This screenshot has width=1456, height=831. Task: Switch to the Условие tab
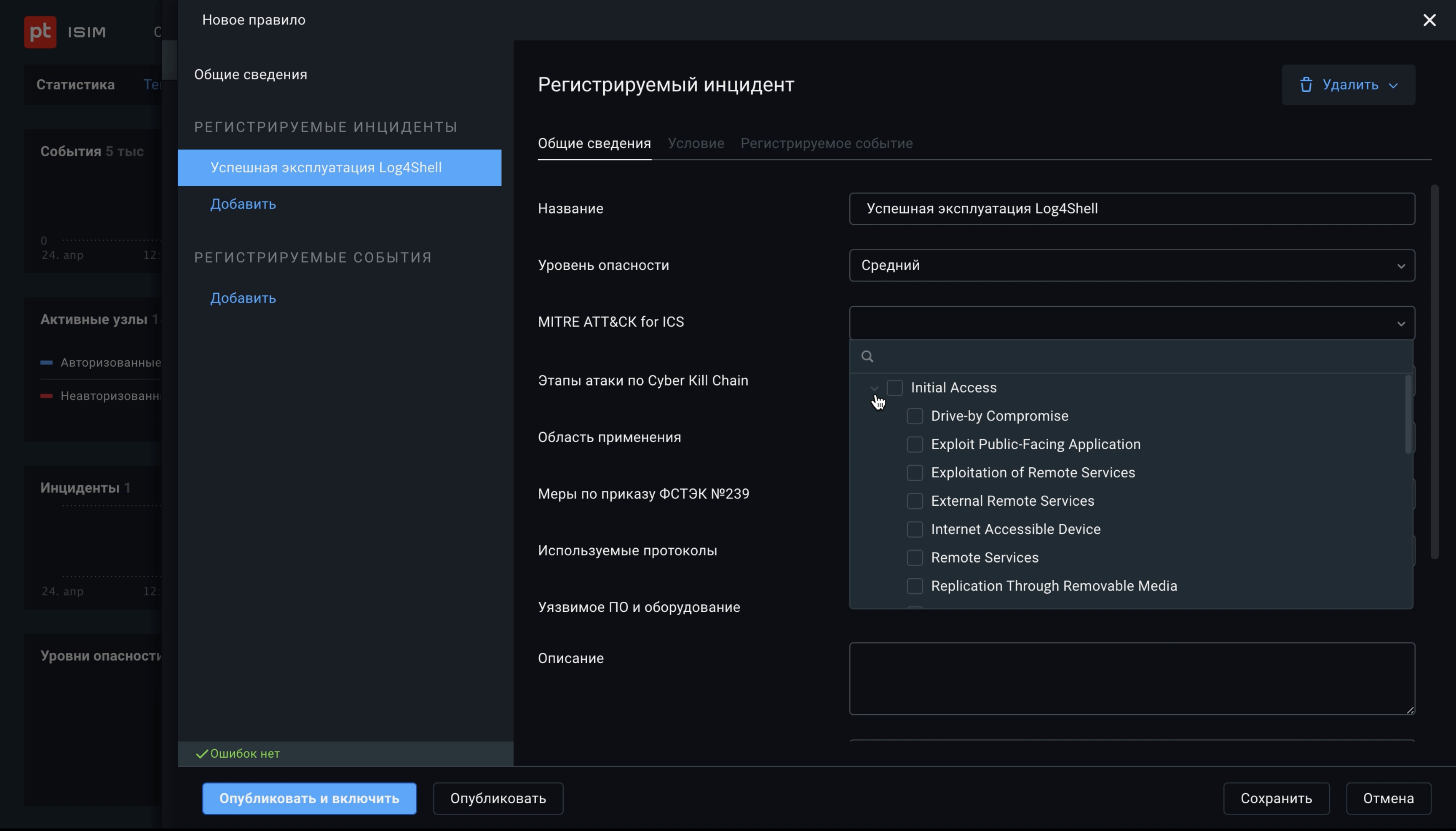[x=696, y=144]
